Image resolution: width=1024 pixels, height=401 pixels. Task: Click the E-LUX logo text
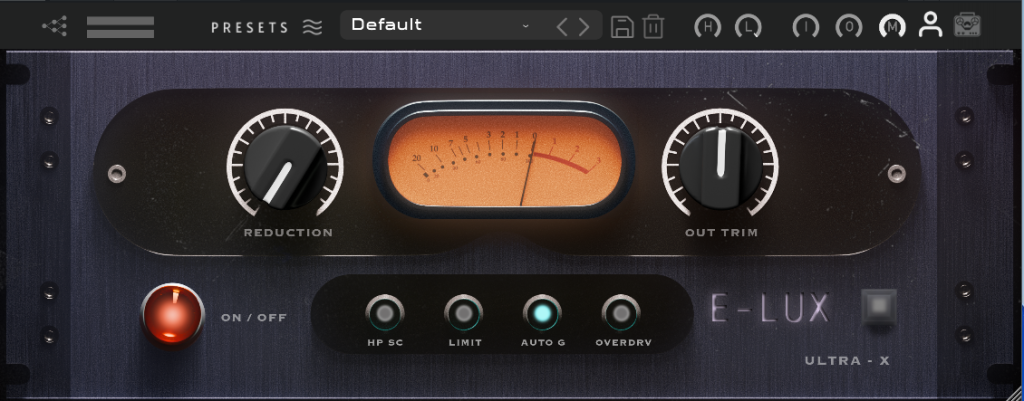[770, 308]
